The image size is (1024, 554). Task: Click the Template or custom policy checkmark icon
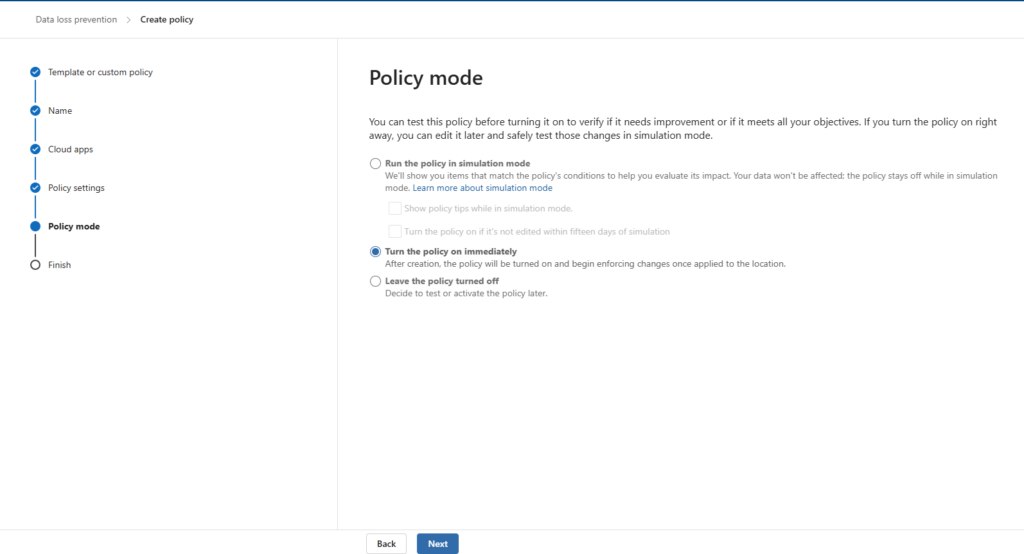pos(35,72)
